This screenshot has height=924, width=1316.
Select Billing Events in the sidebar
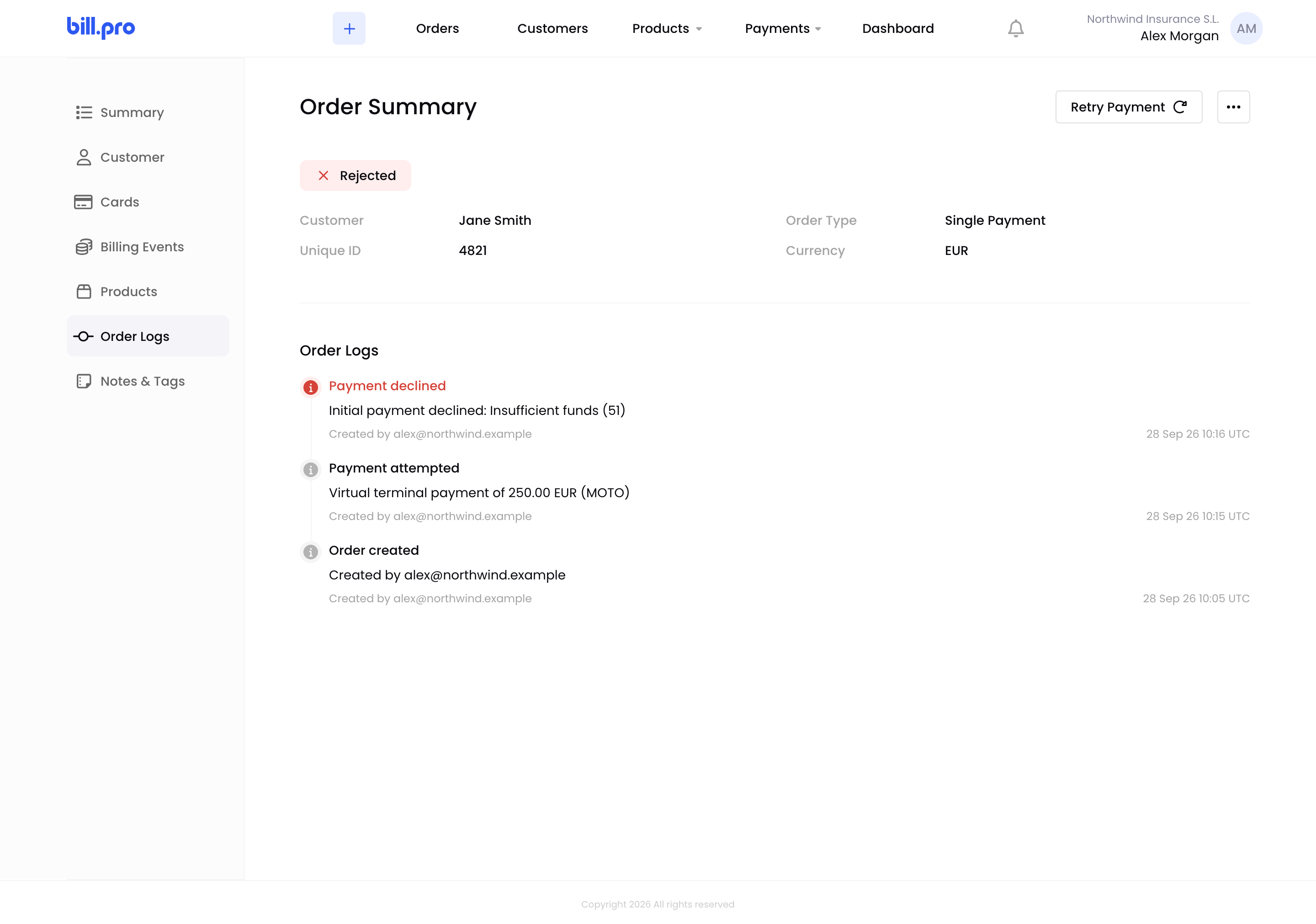(148, 246)
